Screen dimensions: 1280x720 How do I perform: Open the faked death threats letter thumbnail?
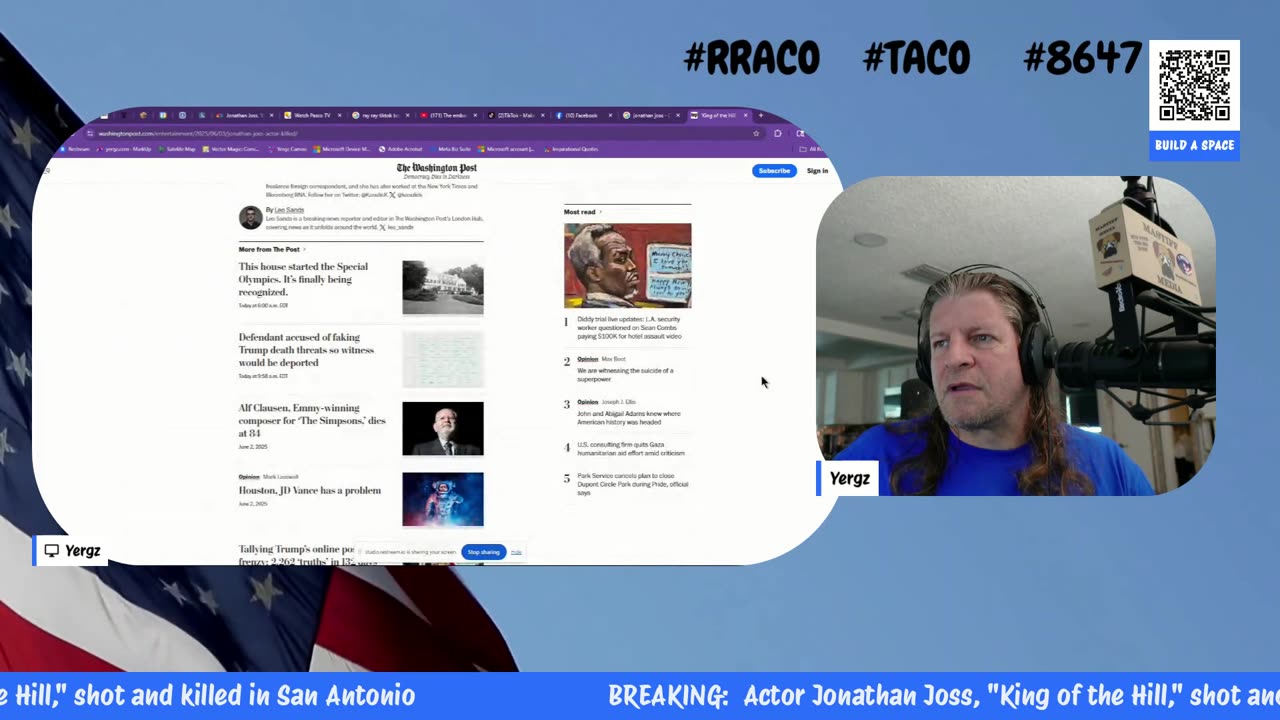pos(443,358)
